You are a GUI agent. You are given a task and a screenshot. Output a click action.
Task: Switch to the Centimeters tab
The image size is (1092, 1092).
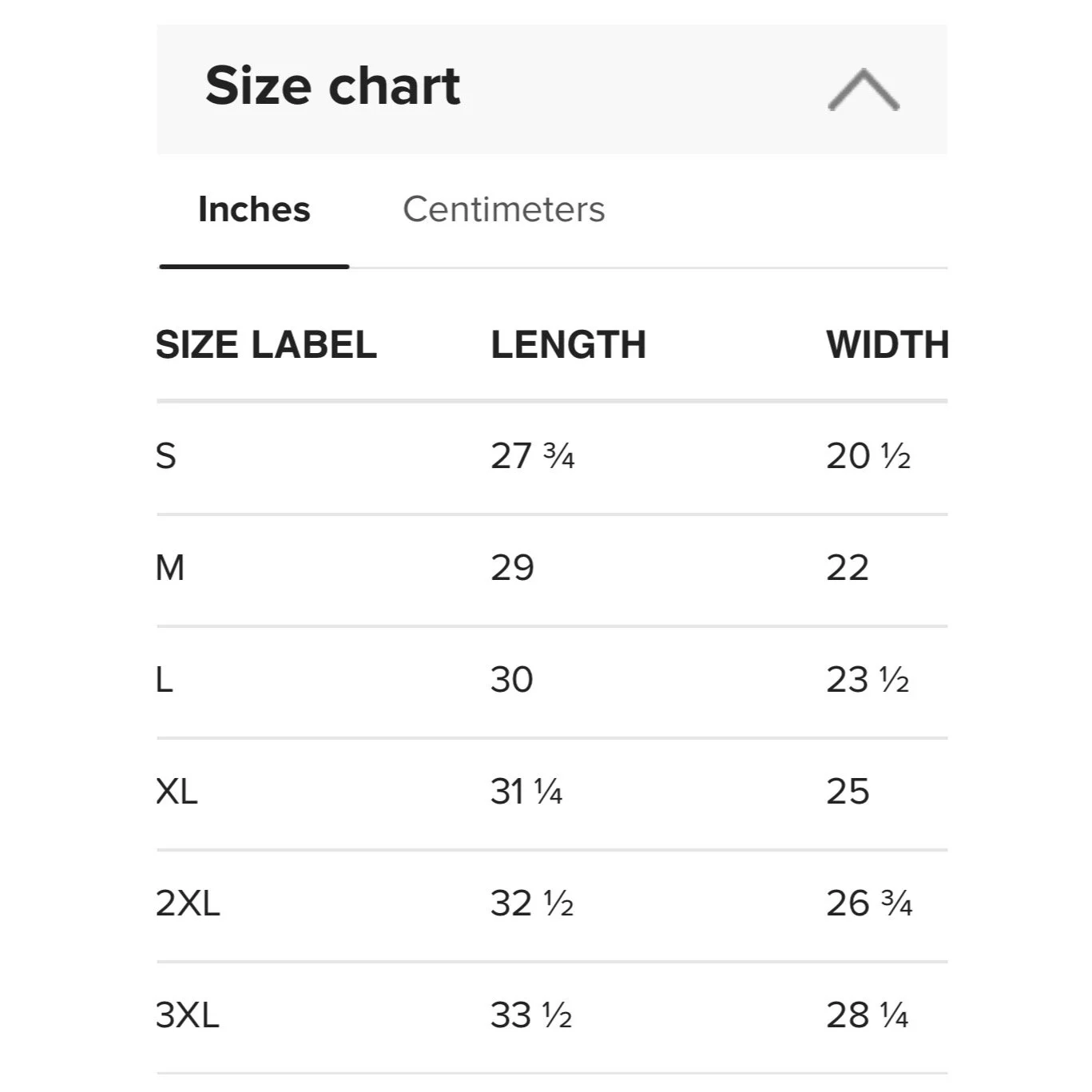click(503, 210)
